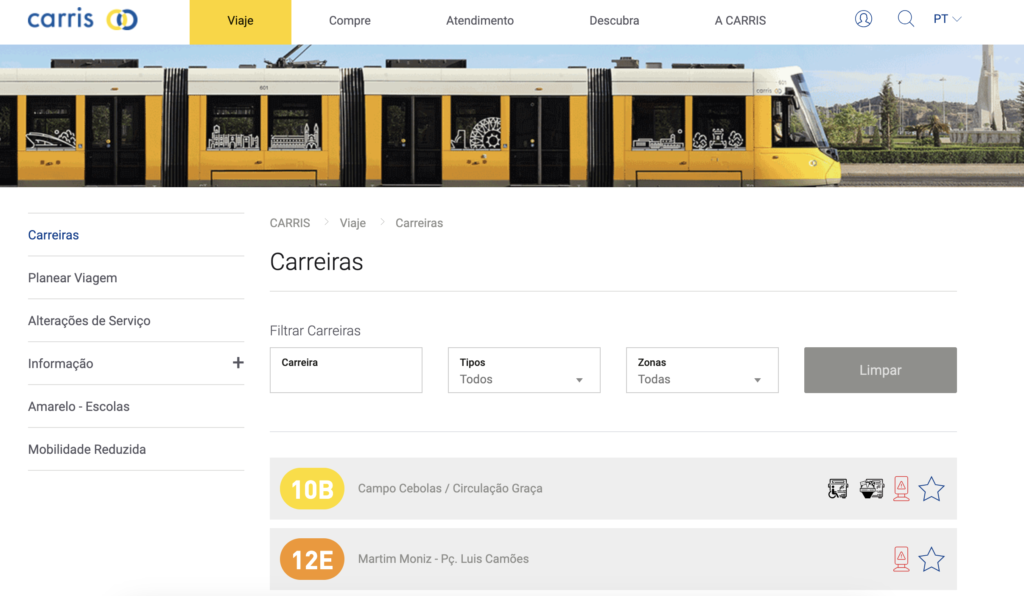Screen dimensions: 1024x596
Task: Open the Atendimento menu
Action: click(480, 21)
